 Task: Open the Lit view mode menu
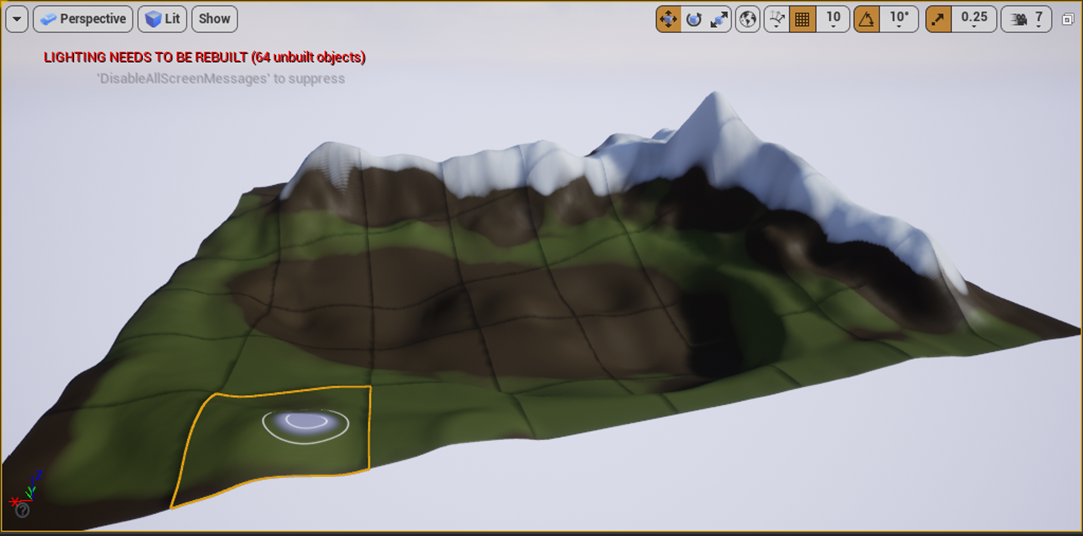coord(162,19)
